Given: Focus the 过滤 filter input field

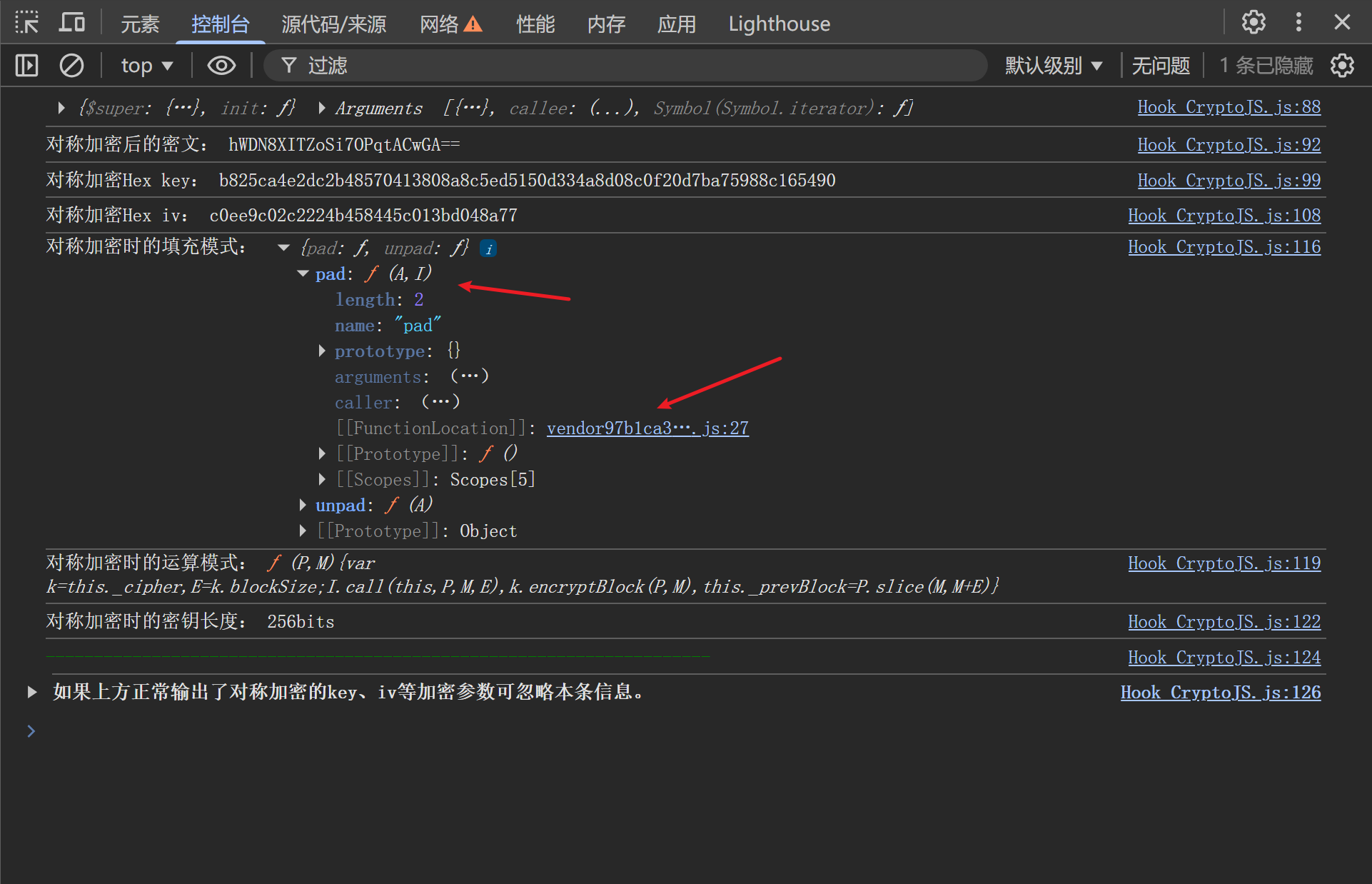Looking at the screenshot, I should click(x=625, y=66).
